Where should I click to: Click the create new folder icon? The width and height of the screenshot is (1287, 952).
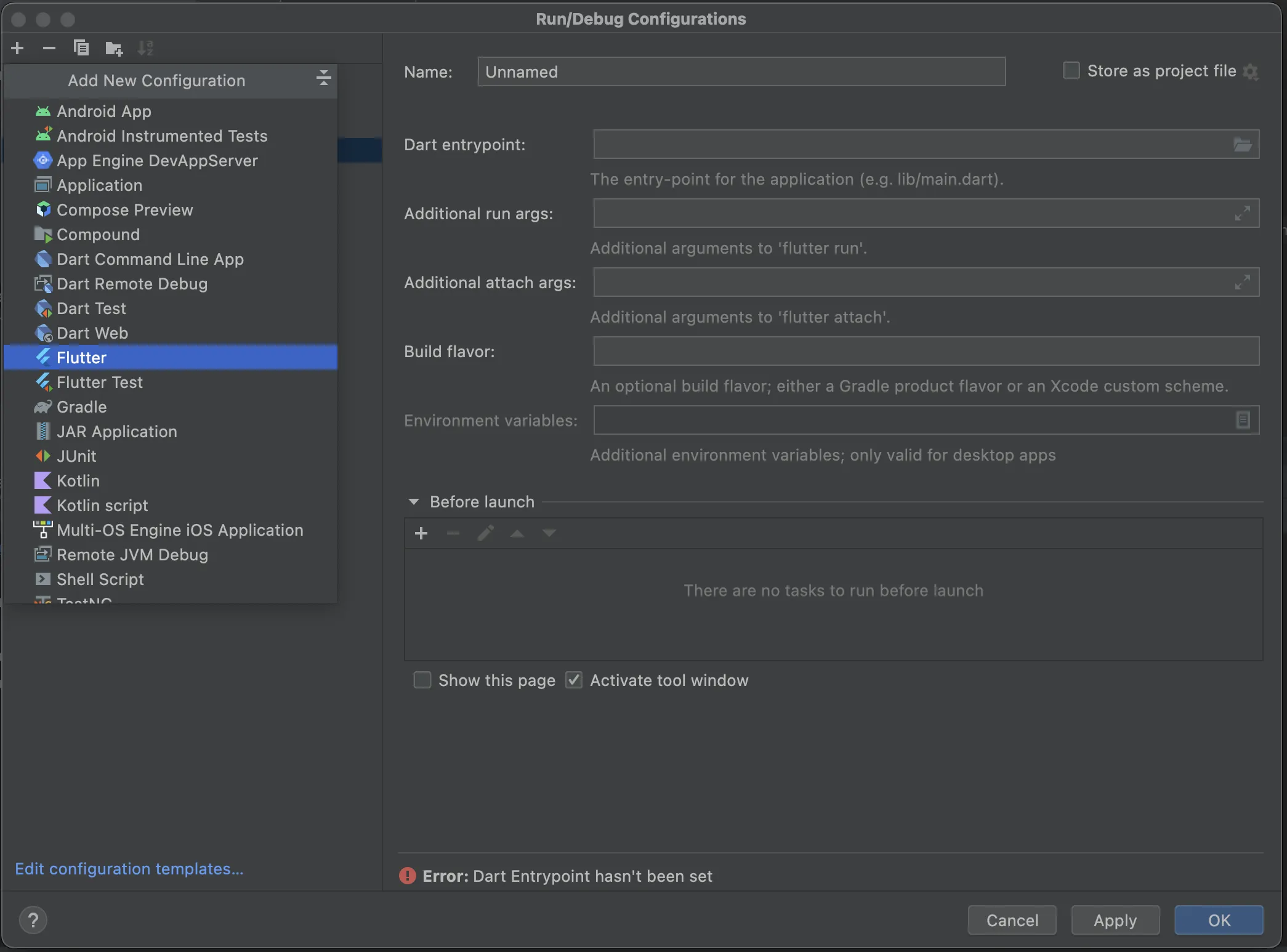[x=114, y=48]
